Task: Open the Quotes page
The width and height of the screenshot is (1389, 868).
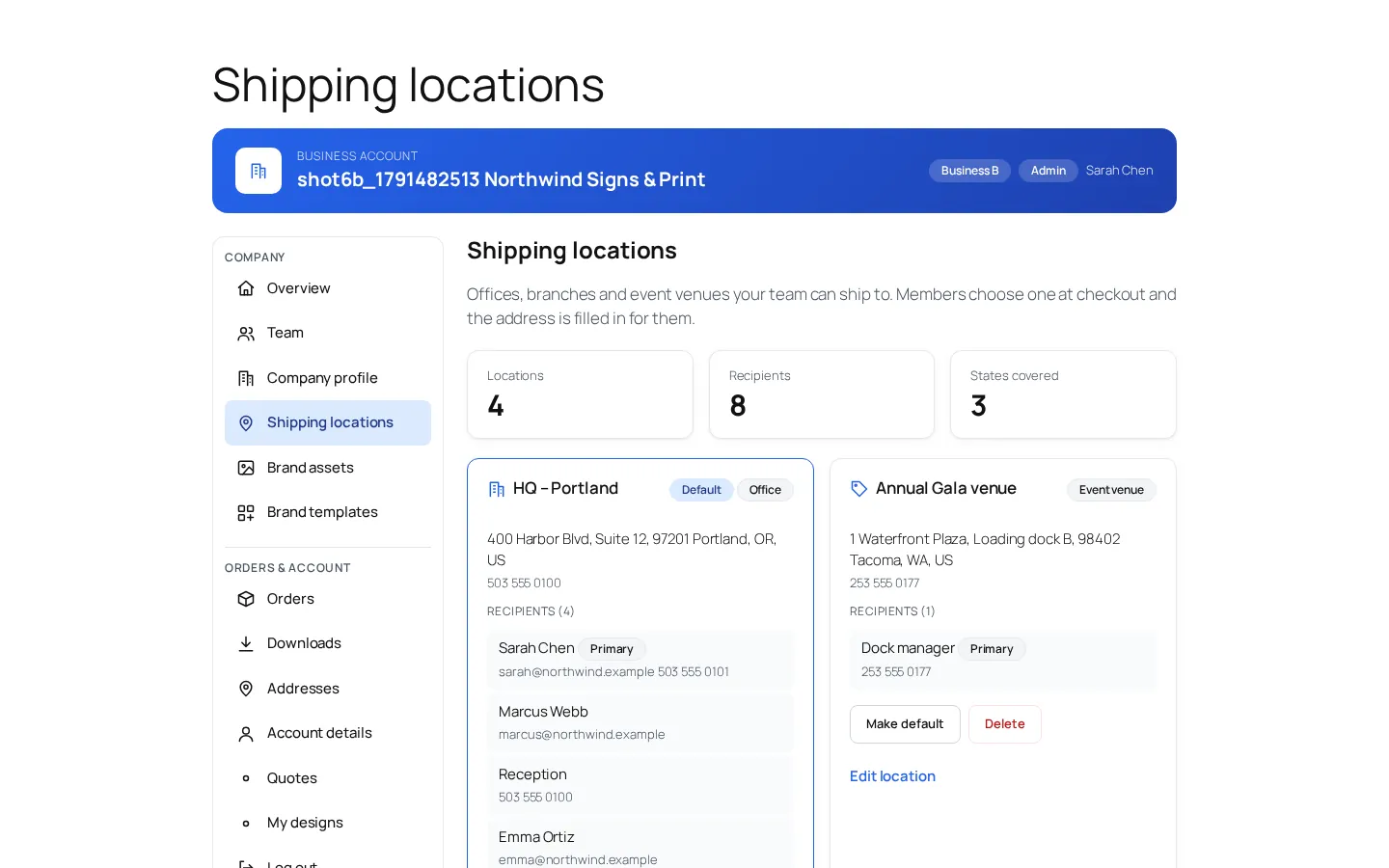Action: click(328, 778)
